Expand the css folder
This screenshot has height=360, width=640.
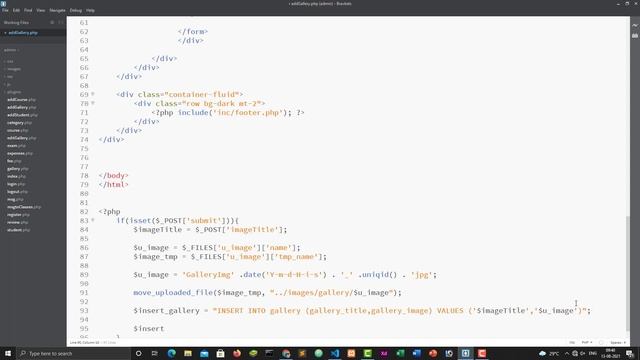[x=10, y=61]
